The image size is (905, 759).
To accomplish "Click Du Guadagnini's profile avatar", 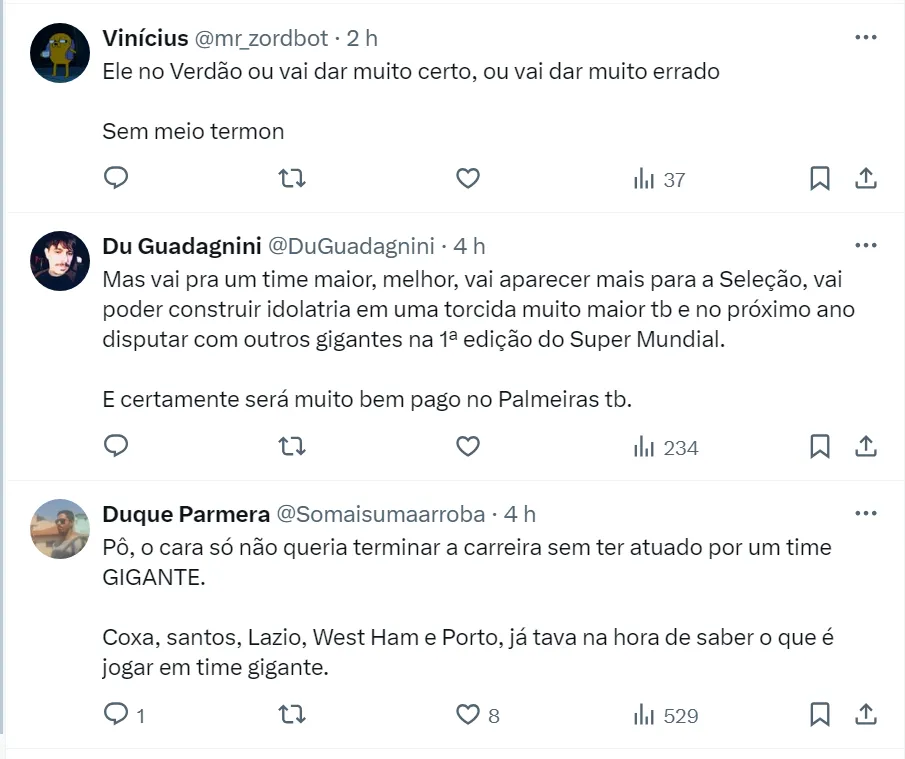I will (x=60, y=261).
